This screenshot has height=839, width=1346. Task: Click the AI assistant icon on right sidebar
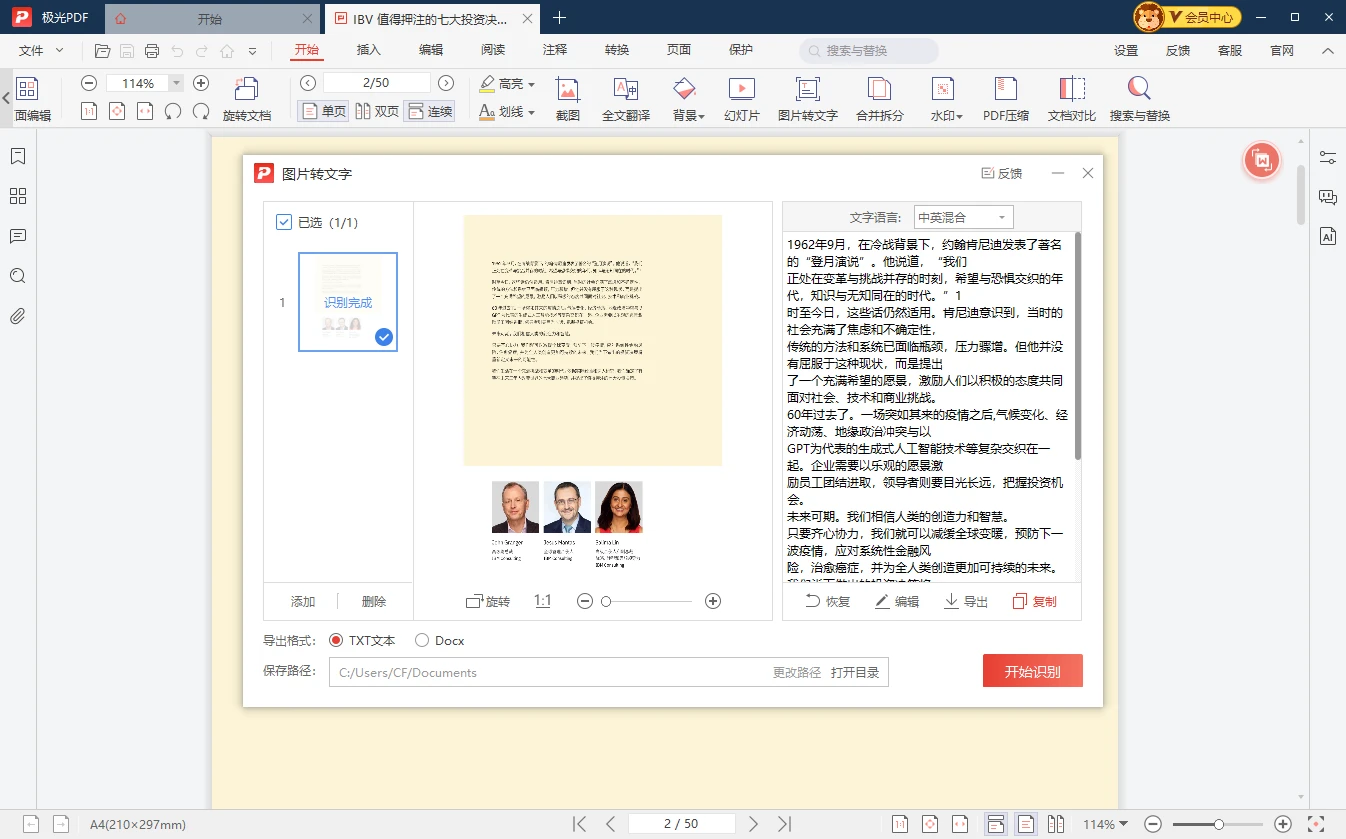pos(1328,237)
